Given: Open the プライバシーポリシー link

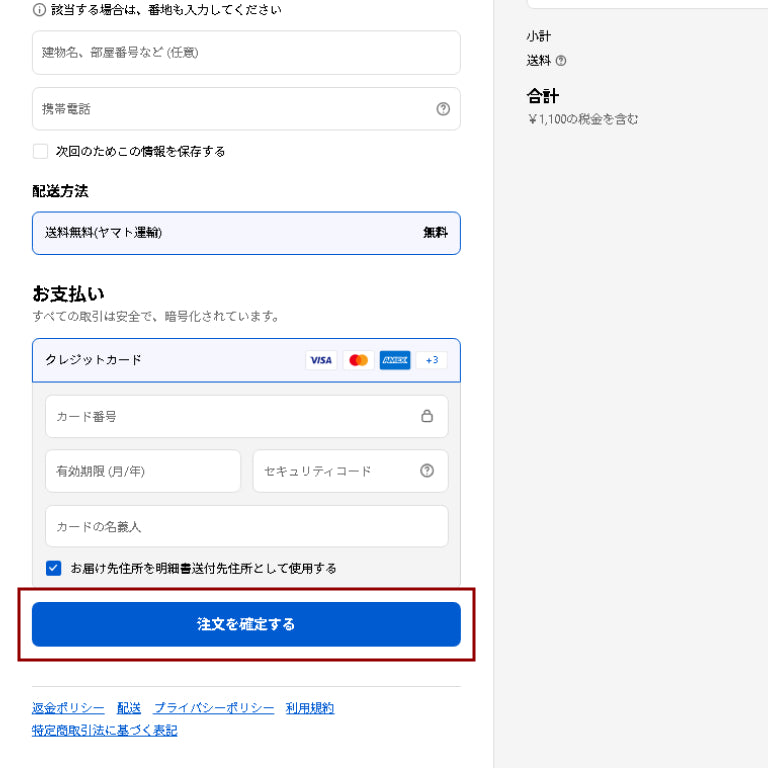Looking at the screenshot, I should pos(213,708).
